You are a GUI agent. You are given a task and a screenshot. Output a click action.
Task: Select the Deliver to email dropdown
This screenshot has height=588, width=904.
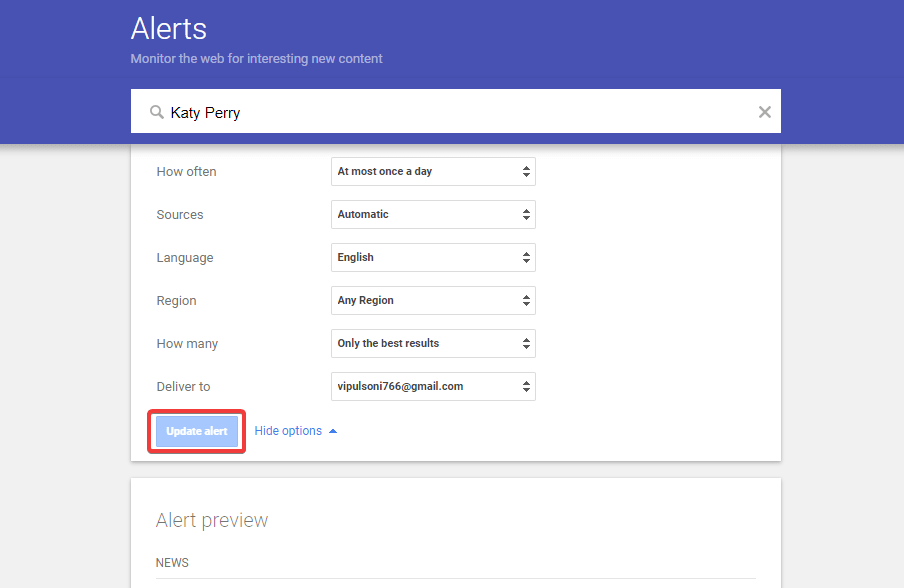coord(433,387)
